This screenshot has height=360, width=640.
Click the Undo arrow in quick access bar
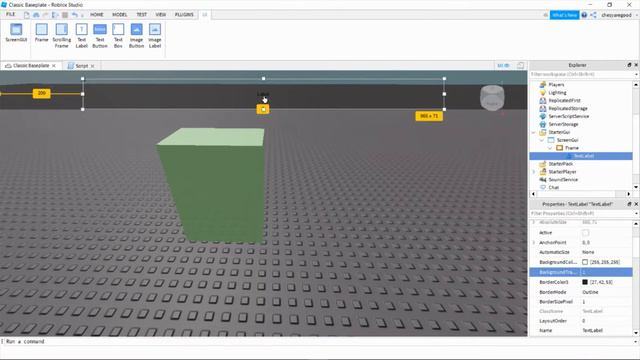[x=75, y=15]
